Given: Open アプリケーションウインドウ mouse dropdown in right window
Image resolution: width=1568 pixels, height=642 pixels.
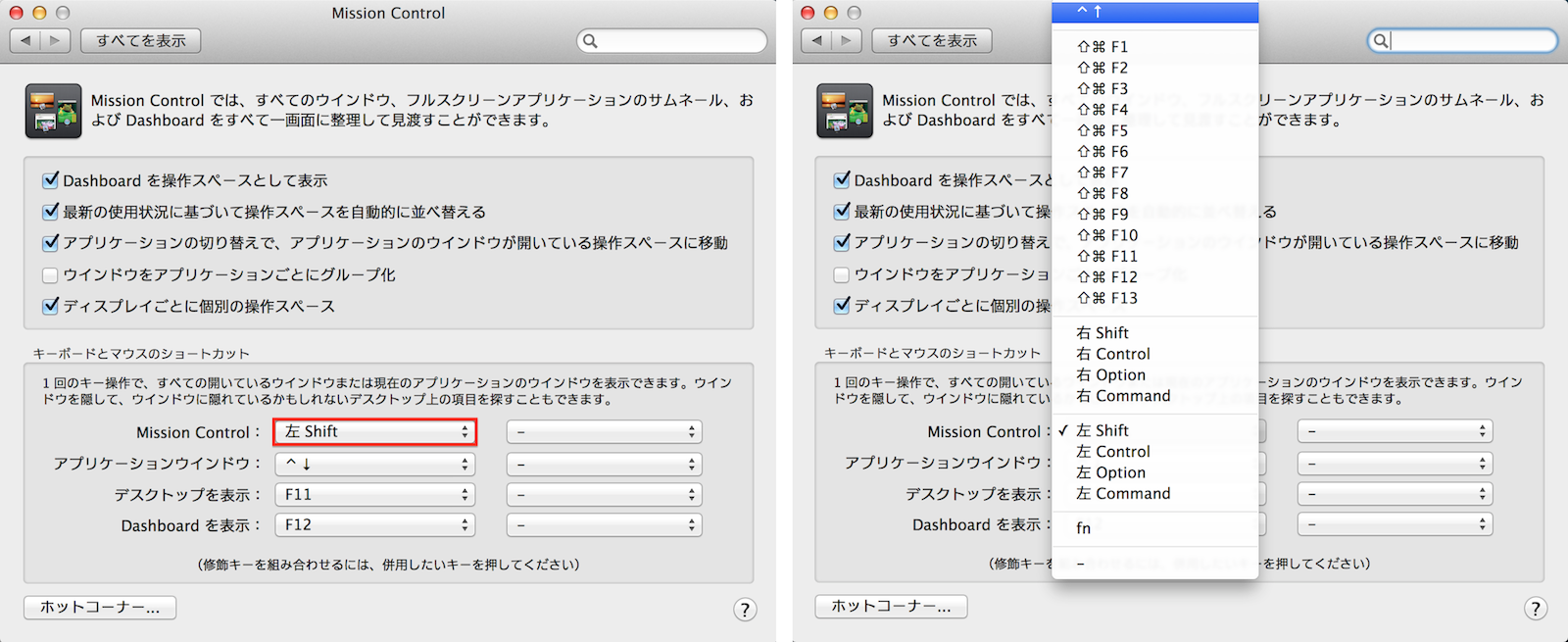Looking at the screenshot, I should pyautogui.click(x=1396, y=463).
